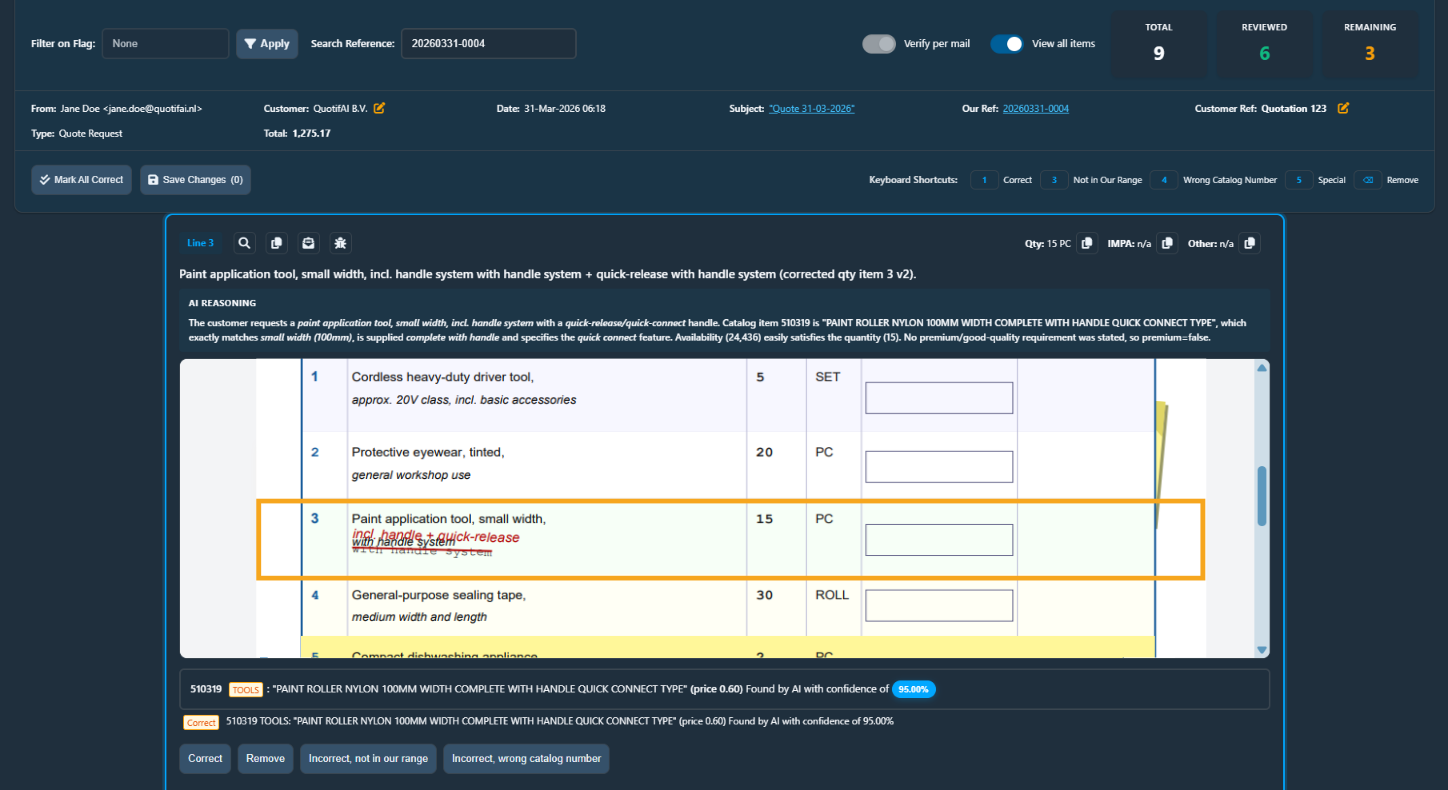Click the copy line icon next to search
Image resolution: width=1448 pixels, height=790 pixels.
tap(276, 242)
